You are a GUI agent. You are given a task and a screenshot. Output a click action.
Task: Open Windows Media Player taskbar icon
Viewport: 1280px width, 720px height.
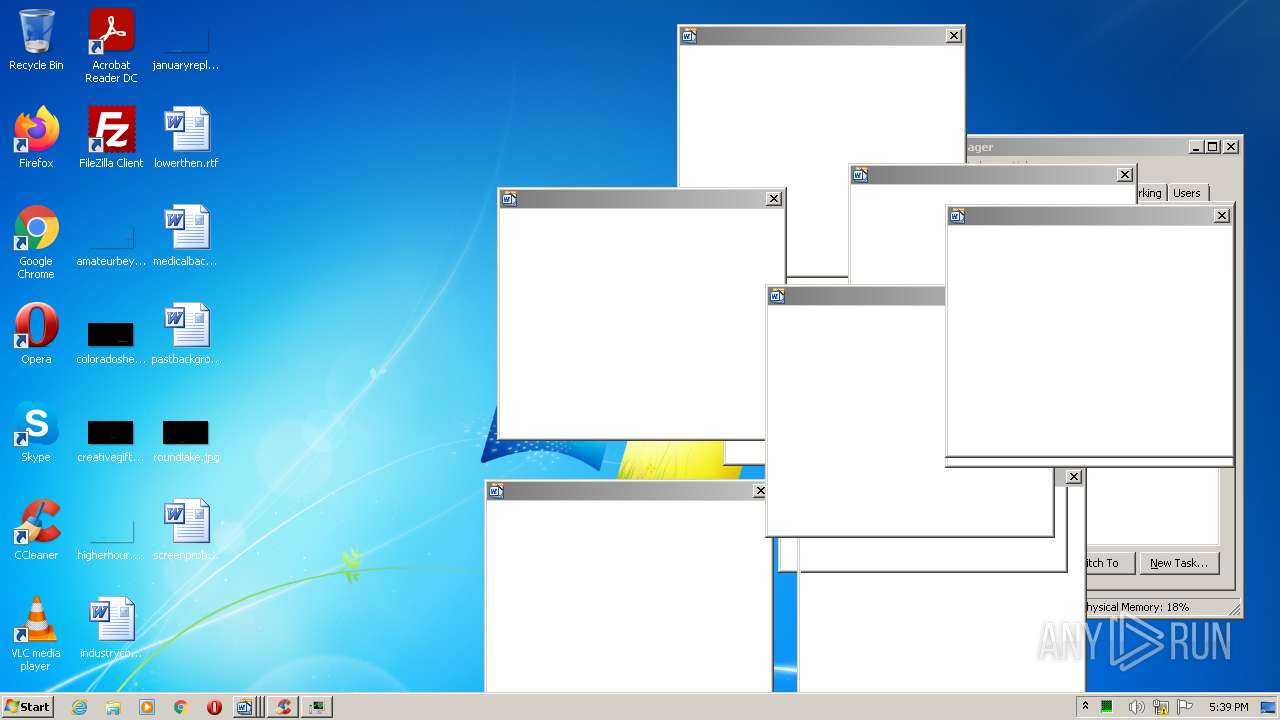tap(147, 707)
